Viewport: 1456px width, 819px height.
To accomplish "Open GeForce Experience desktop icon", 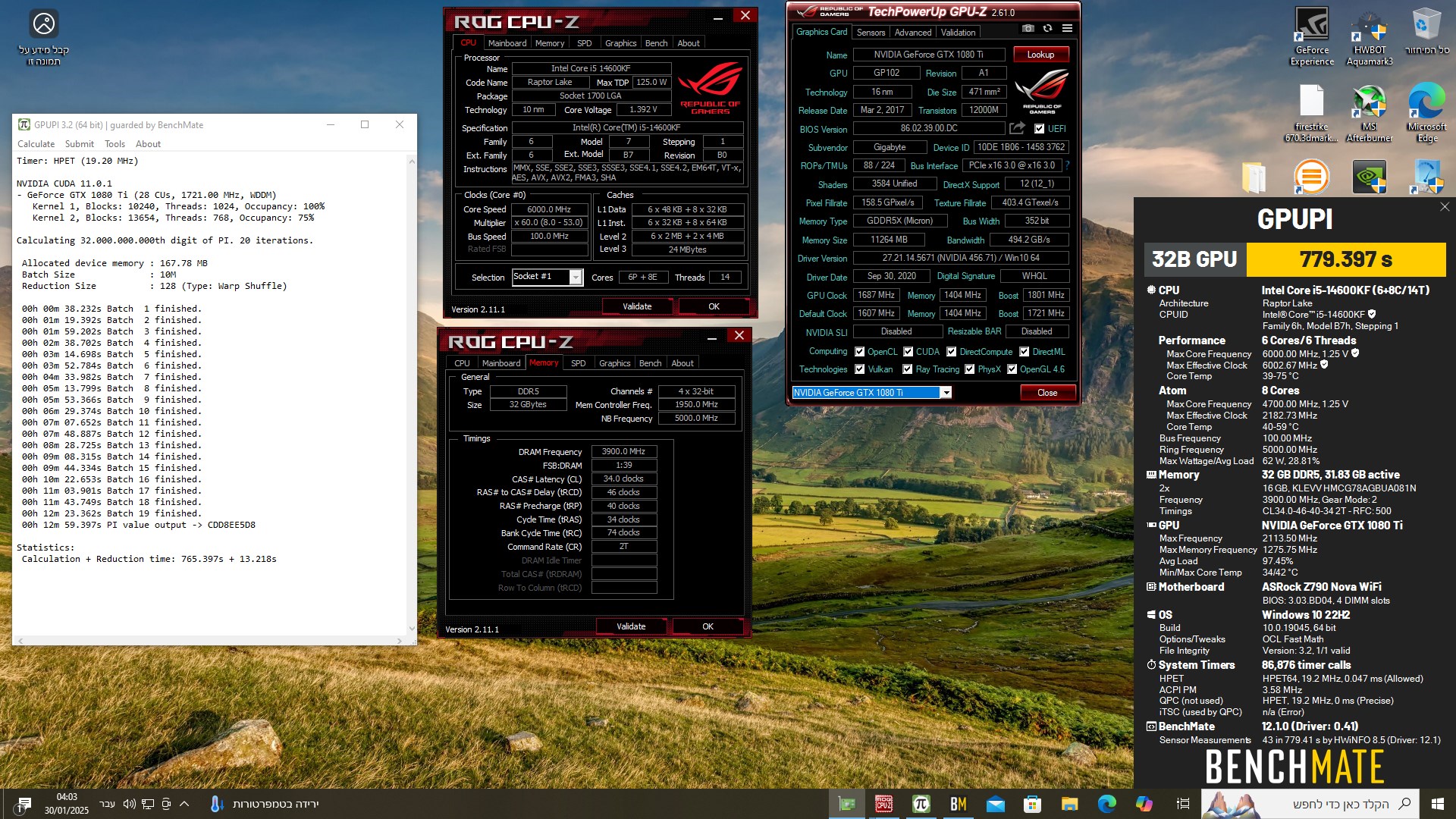I will (x=1312, y=36).
